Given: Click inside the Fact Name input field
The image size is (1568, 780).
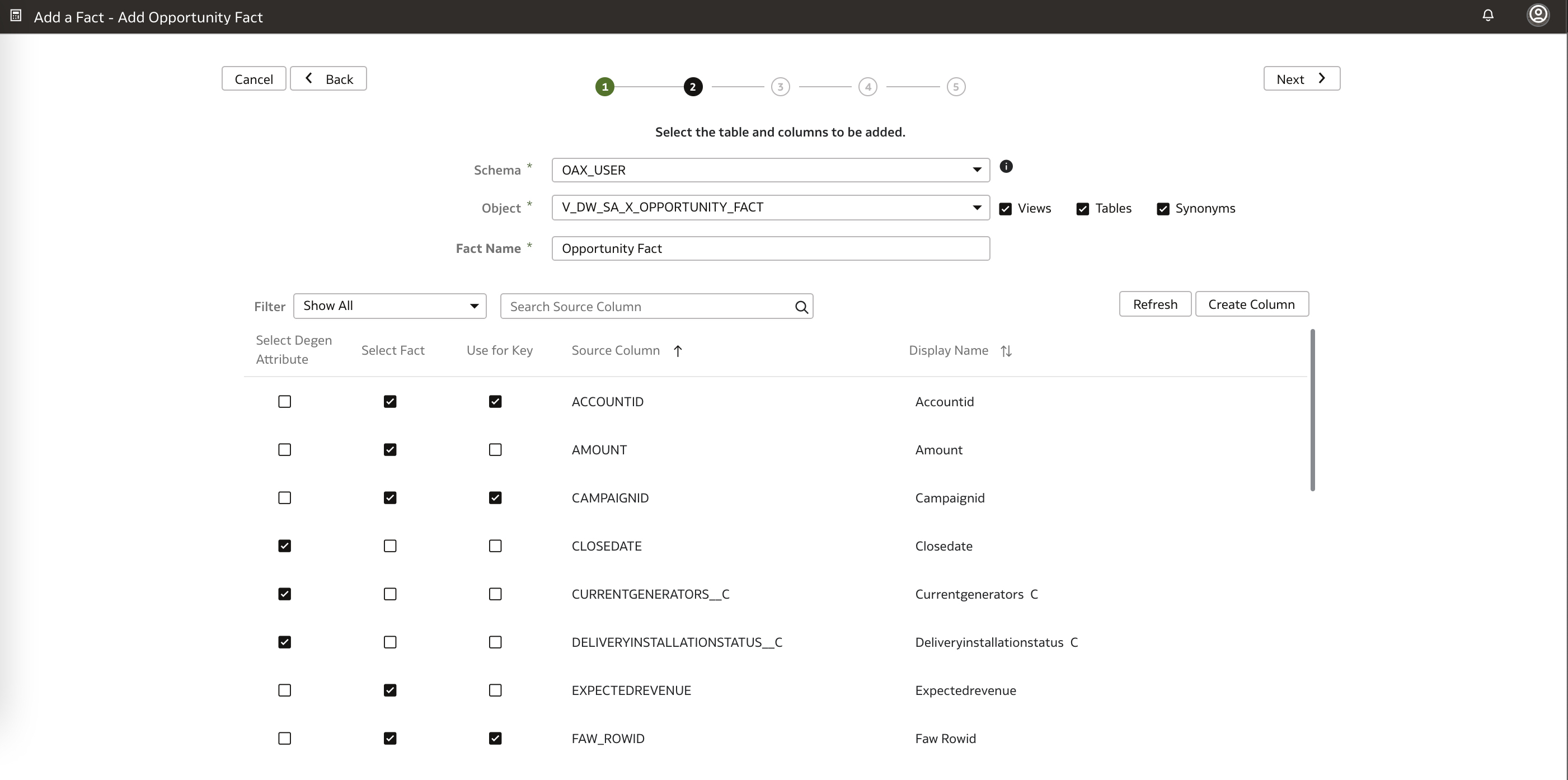Looking at the screenshot, I should point(770,248).
